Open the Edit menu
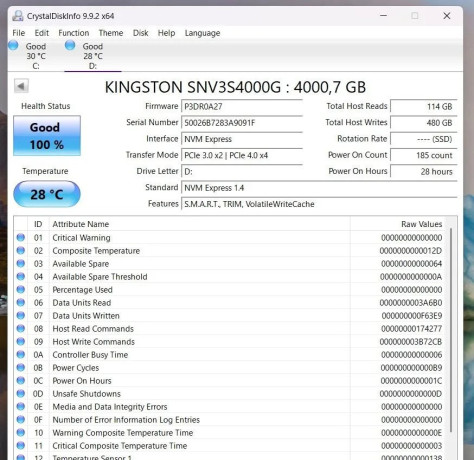The height and width of the screenshot is (460, 474). coord(42,33)
